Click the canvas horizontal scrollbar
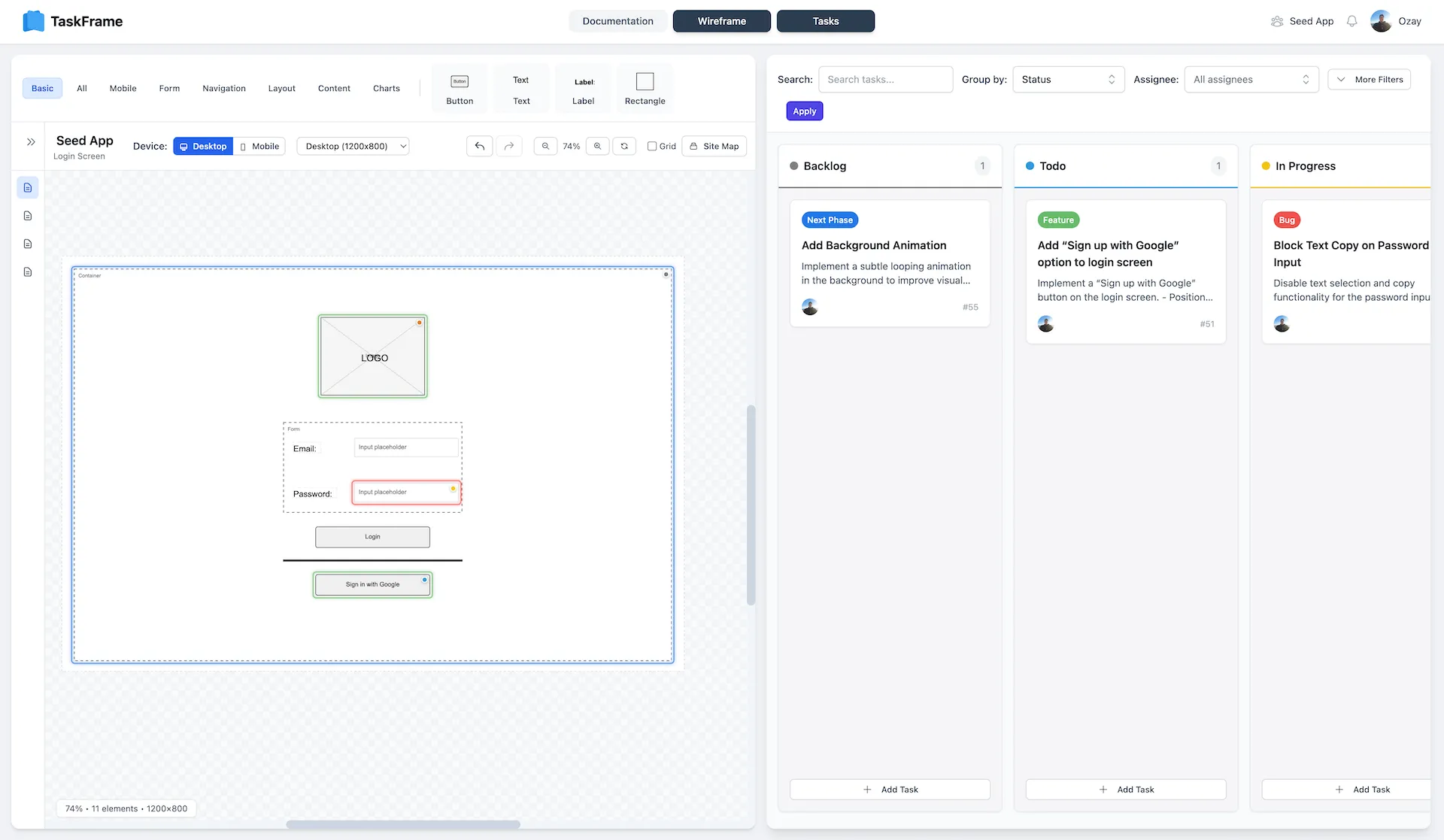 click(403, 824)
